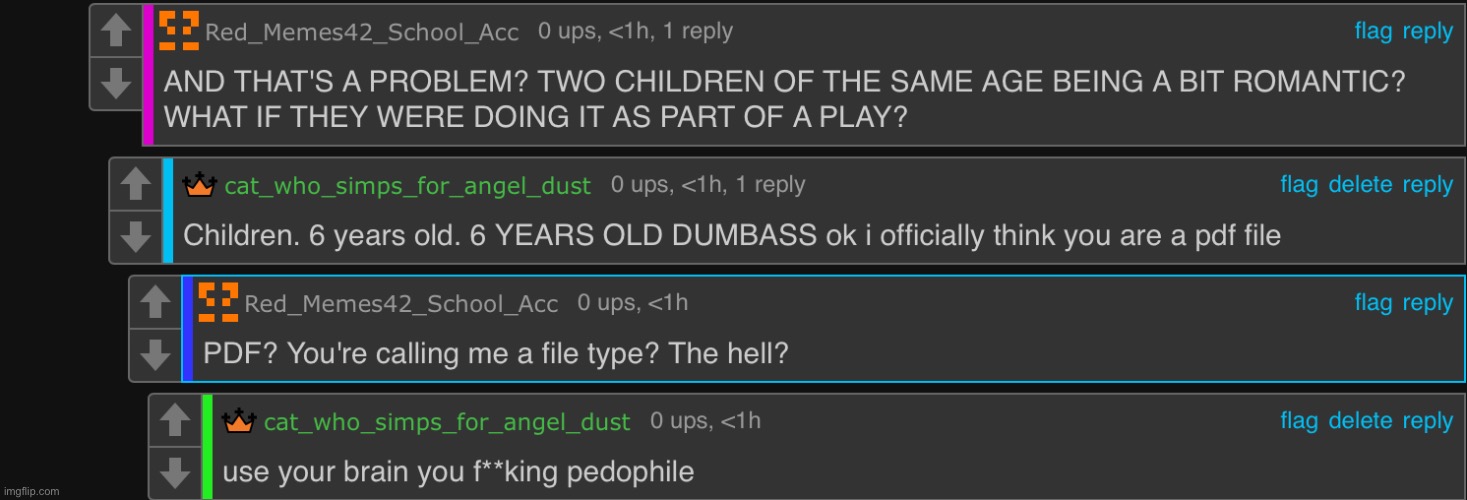The width and height of the screenshot is (1467, 500).
Task: Downvote the '6 YEARS OLD' comment
Action: [x=135, y=236]
